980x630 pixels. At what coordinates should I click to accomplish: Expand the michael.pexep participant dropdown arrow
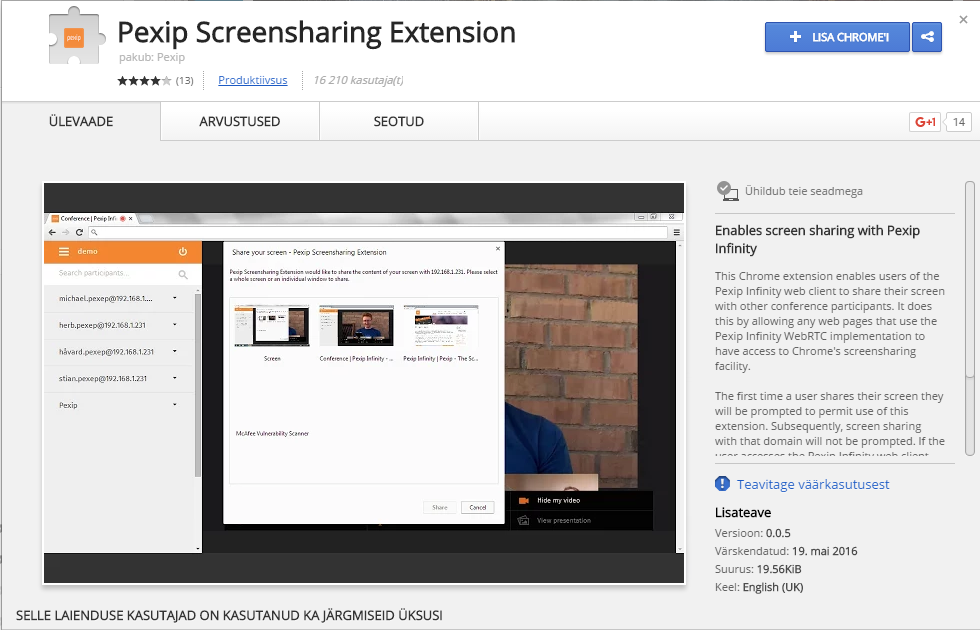(175, 298)
